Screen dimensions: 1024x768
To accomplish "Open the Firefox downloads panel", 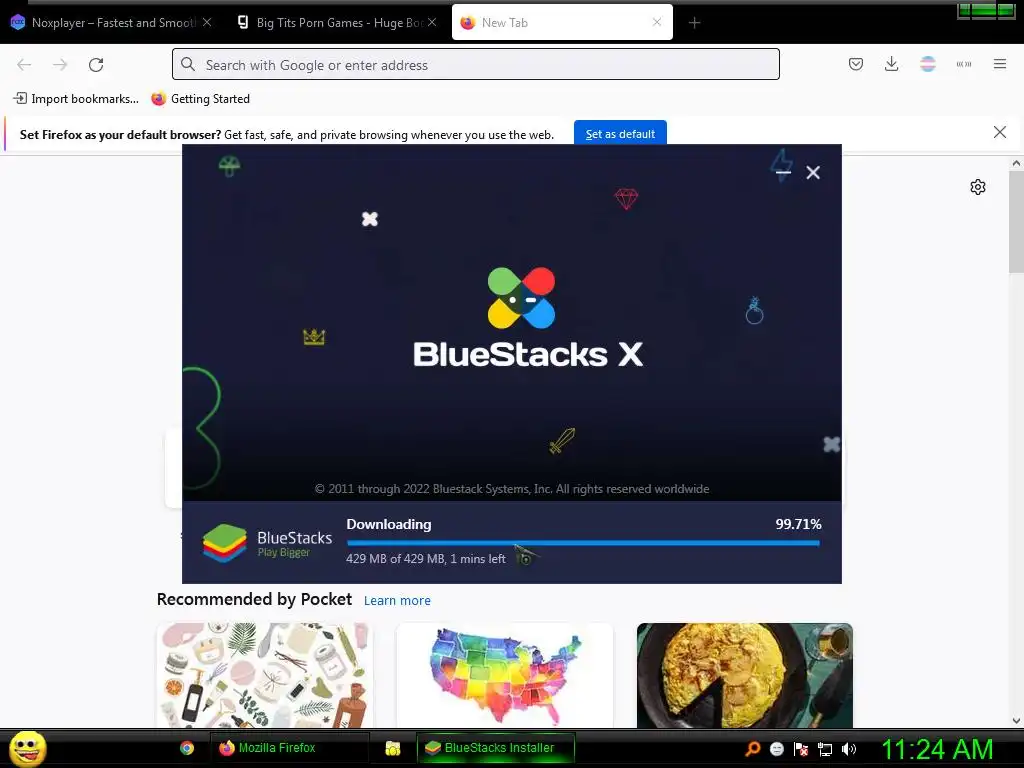I will point(891,64).
